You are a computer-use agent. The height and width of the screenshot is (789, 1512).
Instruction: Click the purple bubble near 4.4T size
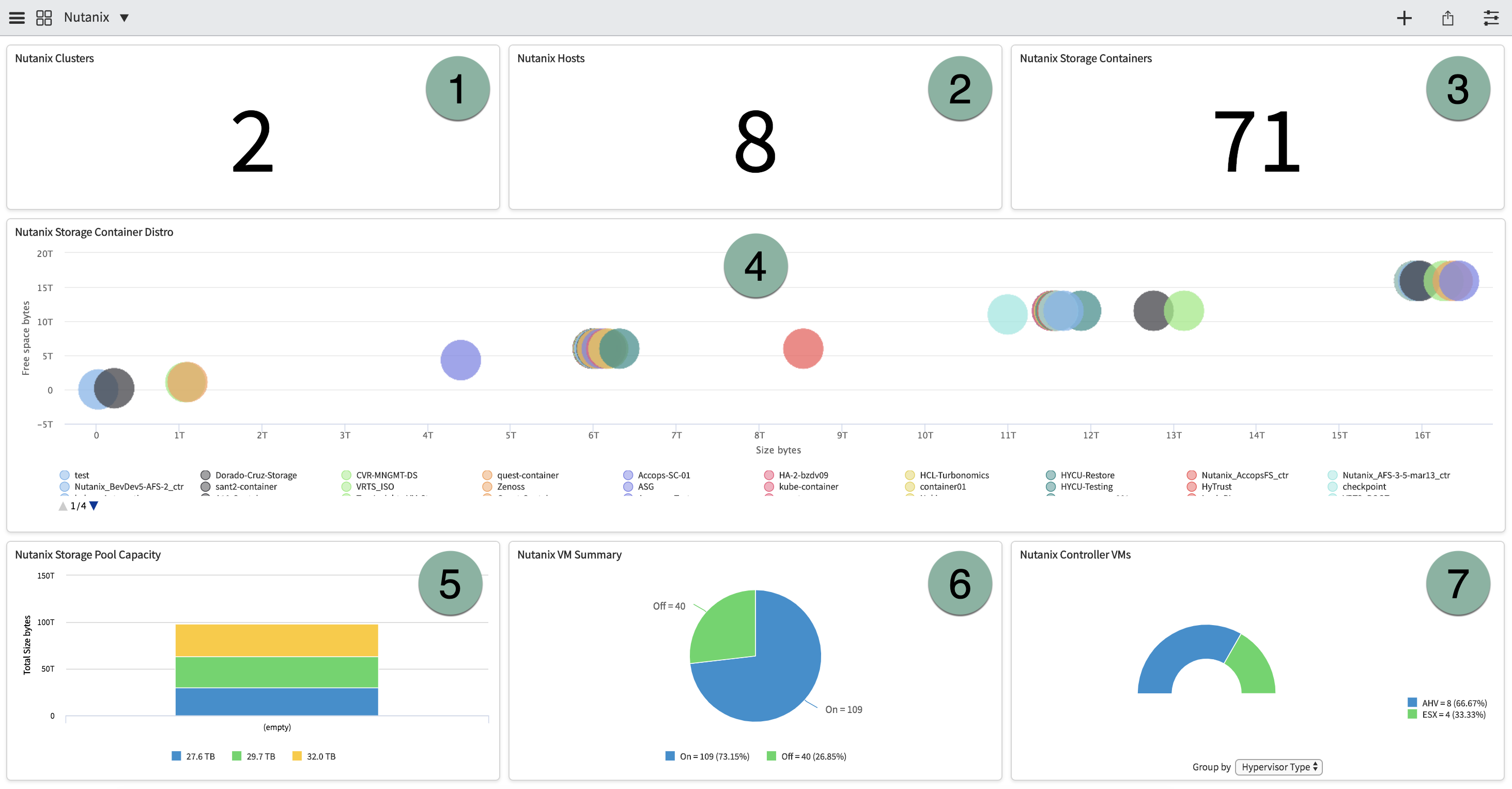(x=461, y=360)
